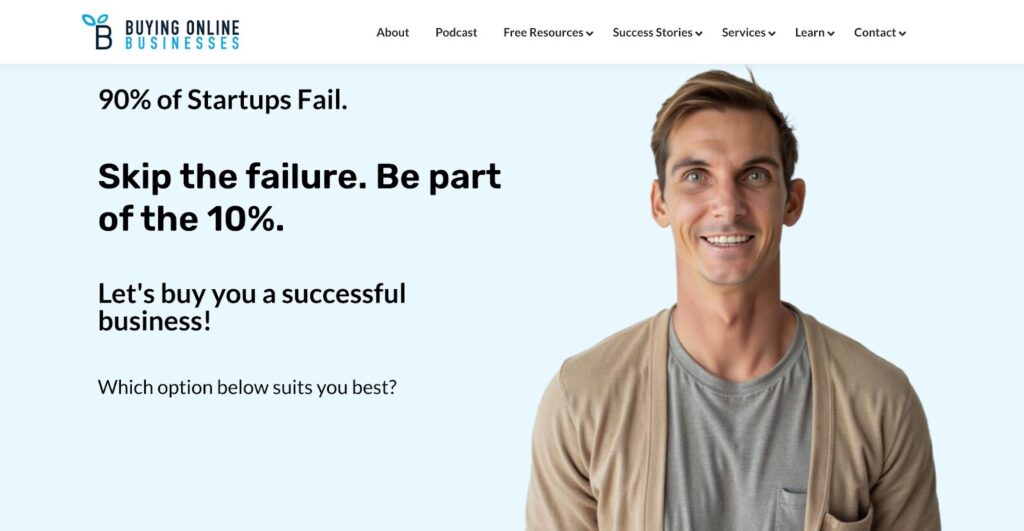Open the Services menu
The image size is (1024, 531).
[743, 33]
